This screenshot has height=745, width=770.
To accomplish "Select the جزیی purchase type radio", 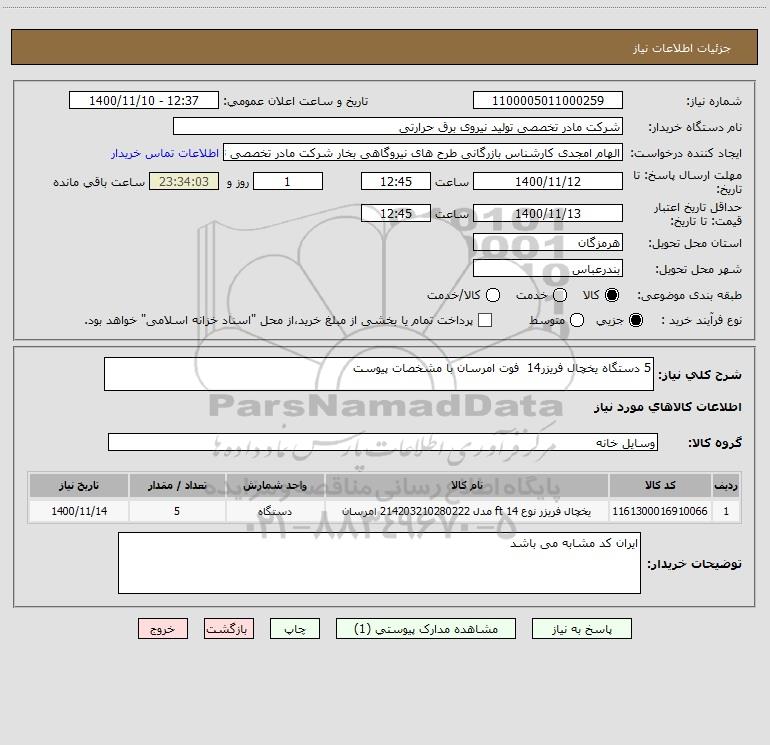I will click(x=635, y=320).
